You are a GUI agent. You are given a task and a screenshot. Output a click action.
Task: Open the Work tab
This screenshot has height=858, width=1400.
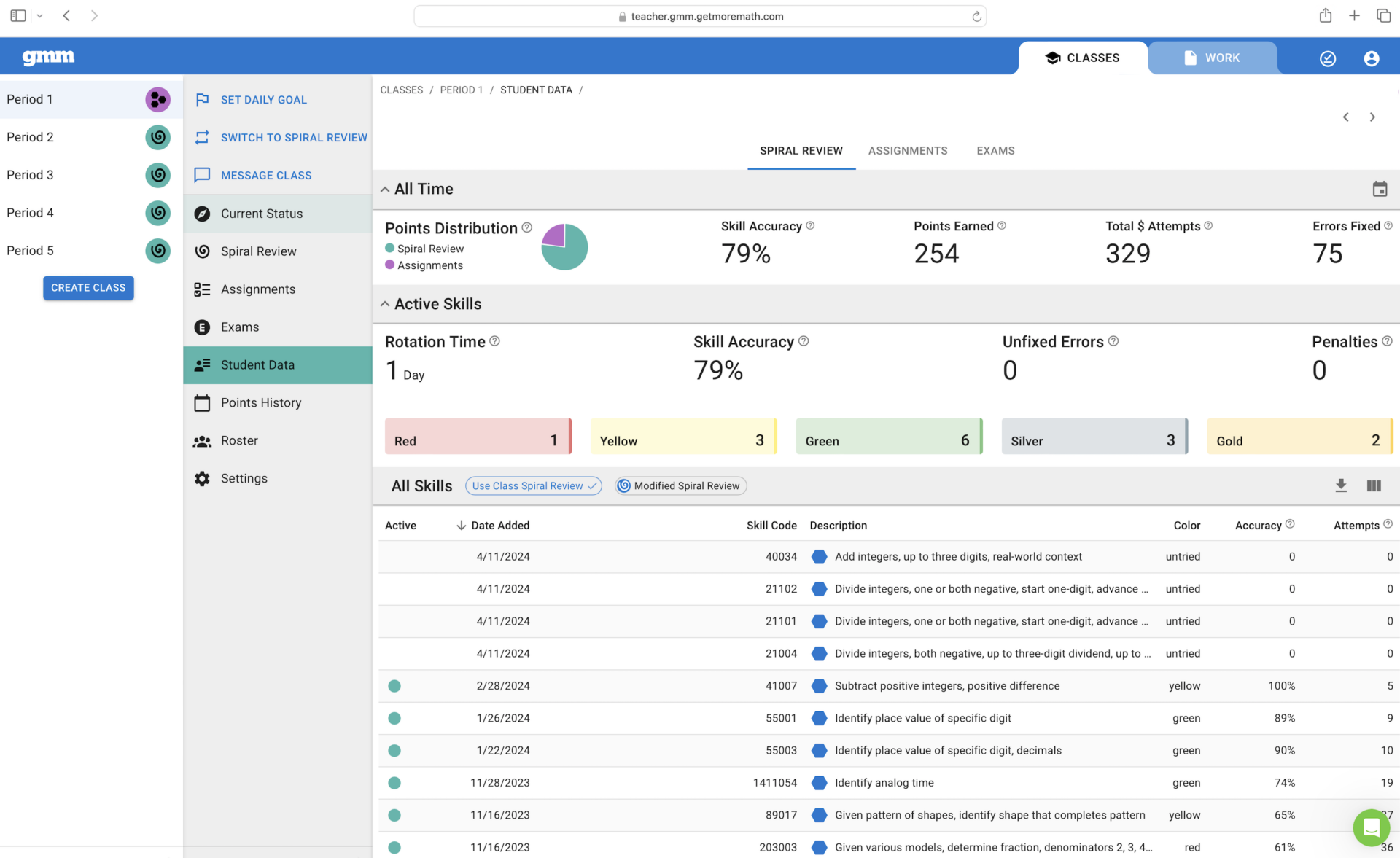pos(1212,58)
